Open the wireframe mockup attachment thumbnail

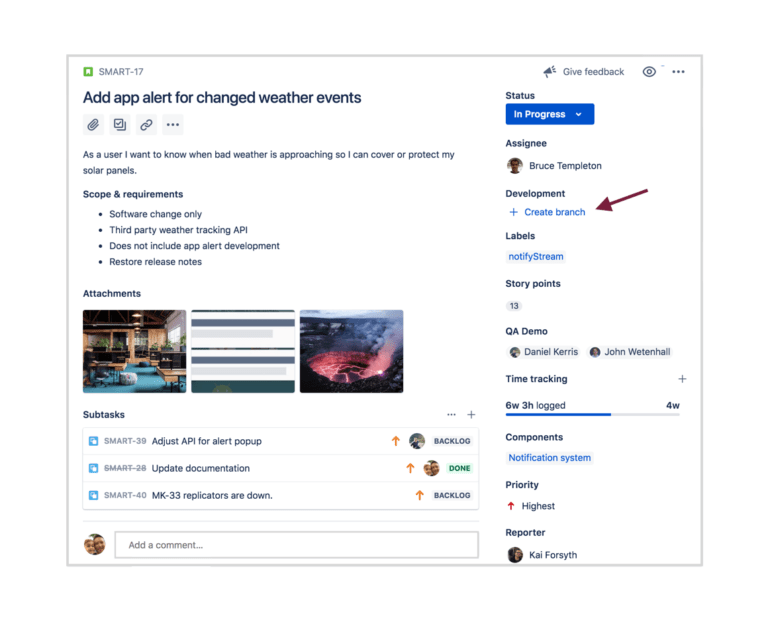(243, 351)
